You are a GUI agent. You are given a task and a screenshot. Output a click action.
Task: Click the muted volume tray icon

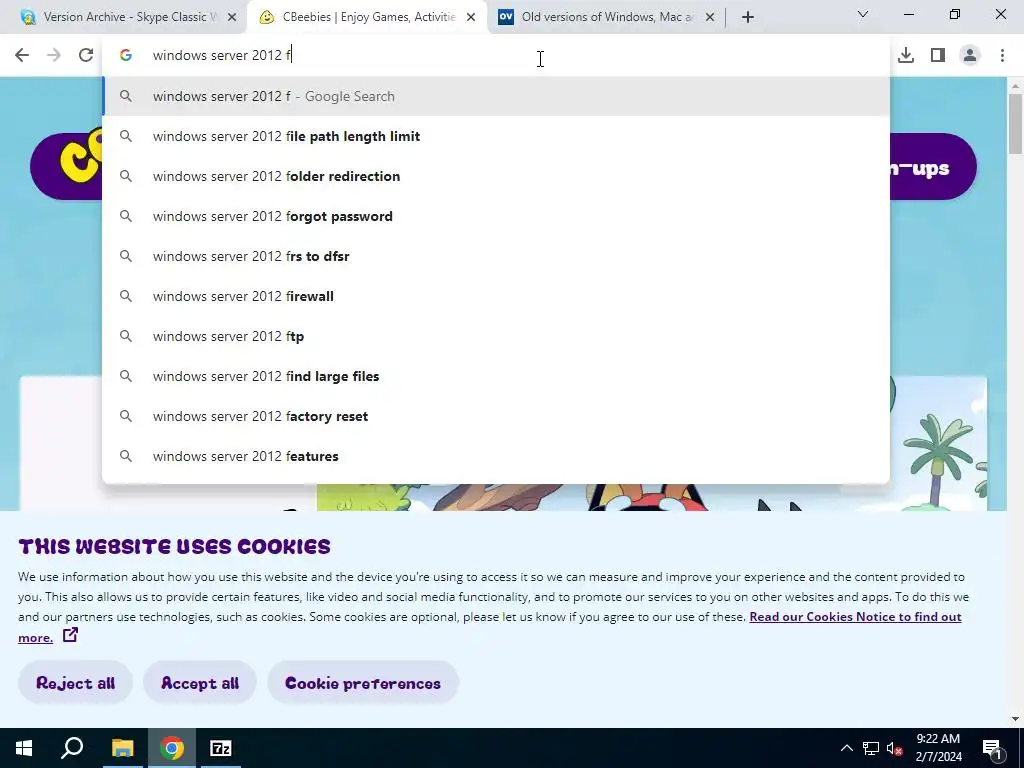pyautogui.click(x=895, y=748)
